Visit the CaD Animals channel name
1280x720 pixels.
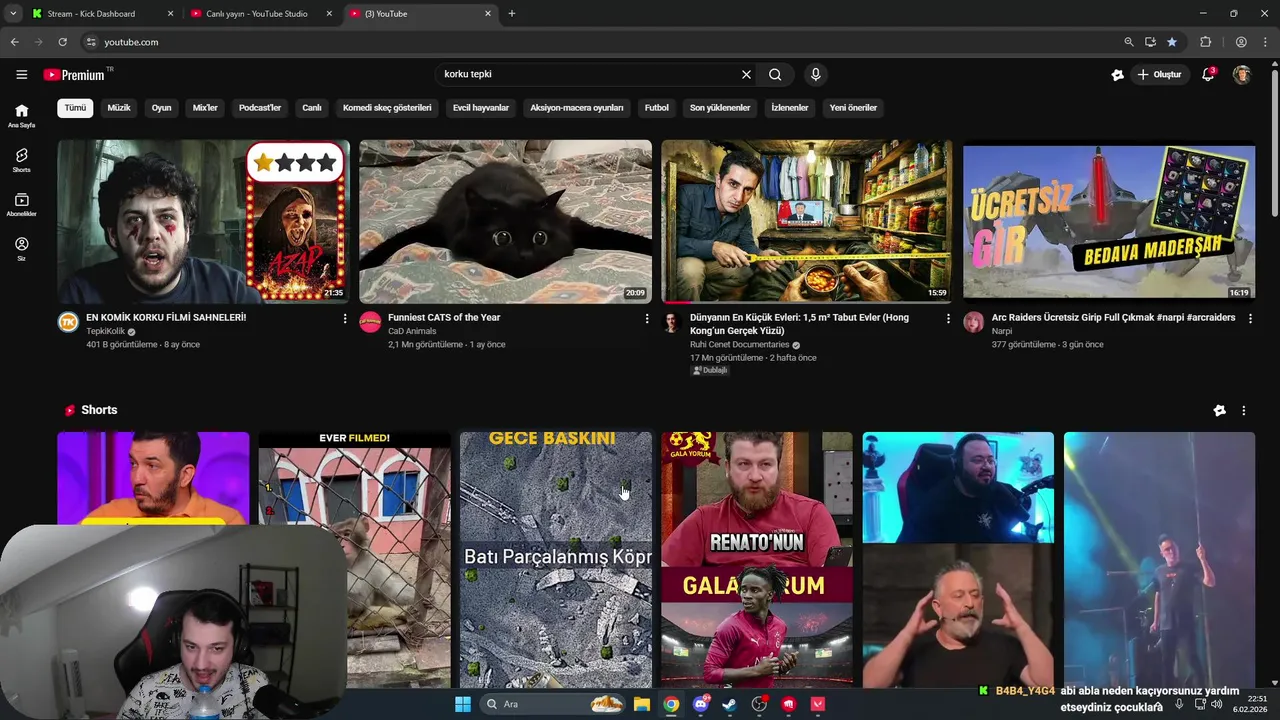coord(412,331)
